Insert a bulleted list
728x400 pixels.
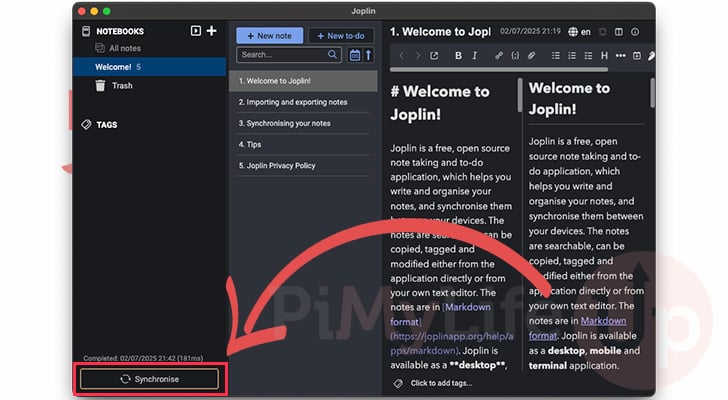pyautogui.click(x=556, y=56)
